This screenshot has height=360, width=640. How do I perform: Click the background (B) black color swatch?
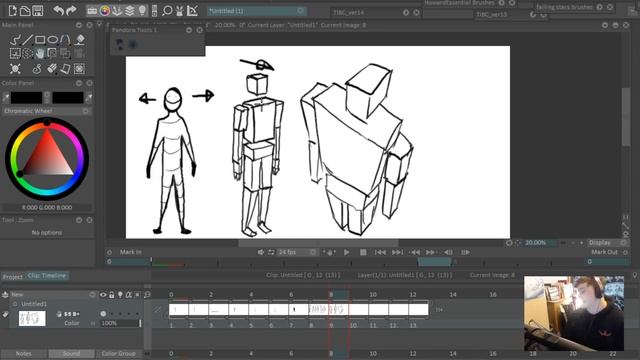click(68, 98)
